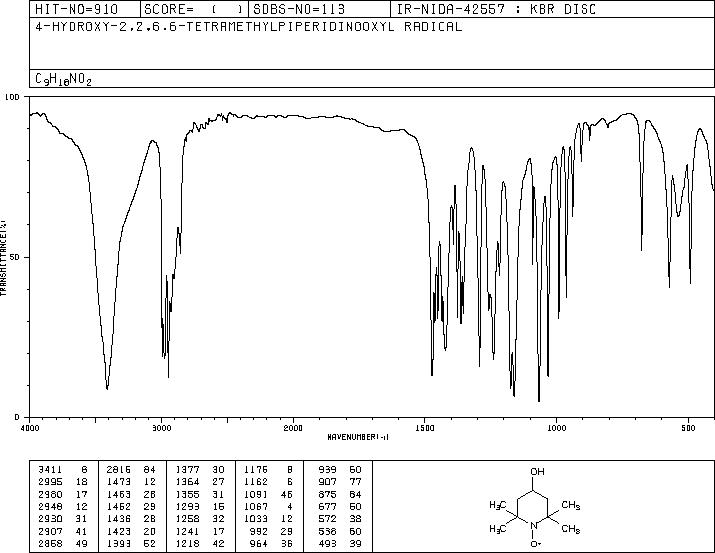This screenshot has width=715, height=553.
Task: Select the SDBS-NO=113 header text
Action: pos(299,9)
